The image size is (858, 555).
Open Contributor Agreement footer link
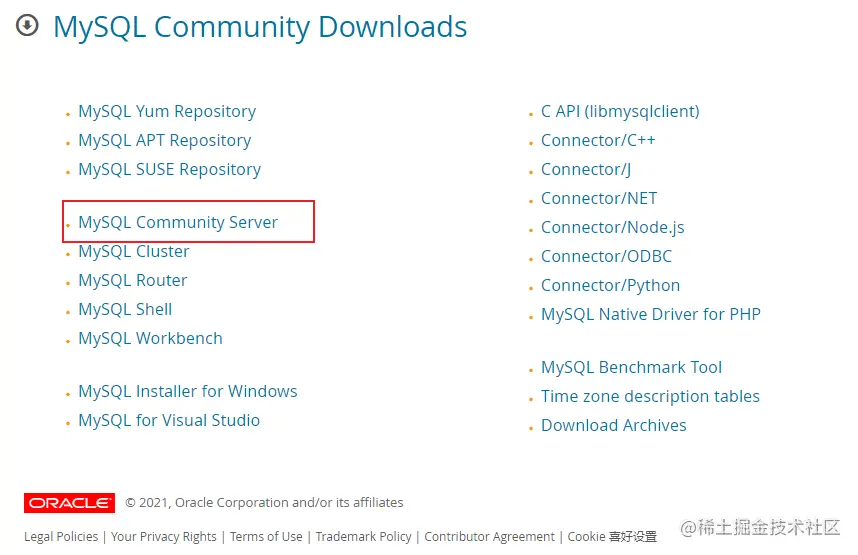[489, 536]
